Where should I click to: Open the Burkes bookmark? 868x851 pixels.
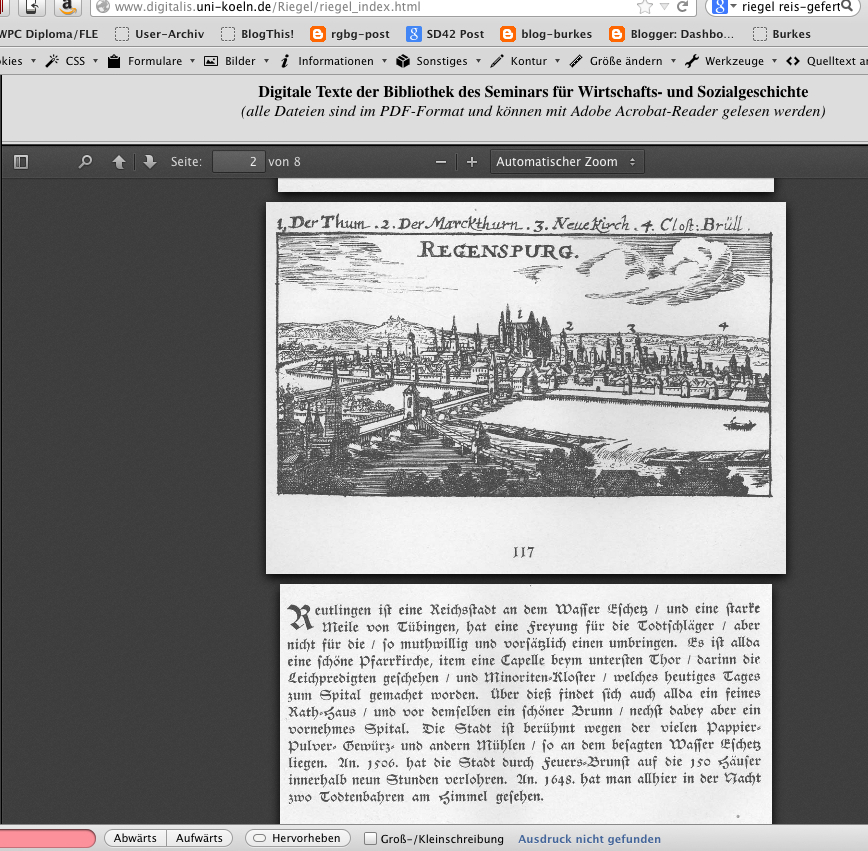pyautogui.click(x=782, y=34)
